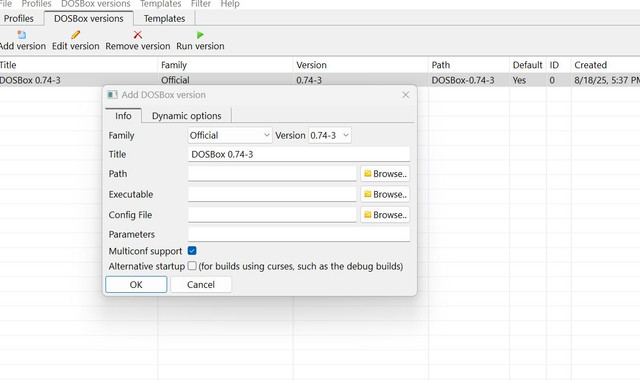Enable the Alternative startup checkbox
The width and height of the screenshot is (640, 381).
click(192, 266)
